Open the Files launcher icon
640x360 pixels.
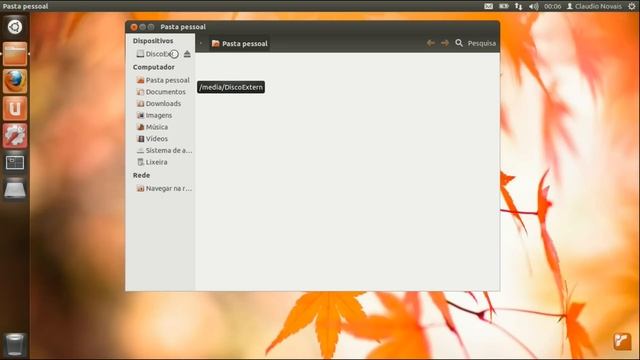click(x=15, y=54)
